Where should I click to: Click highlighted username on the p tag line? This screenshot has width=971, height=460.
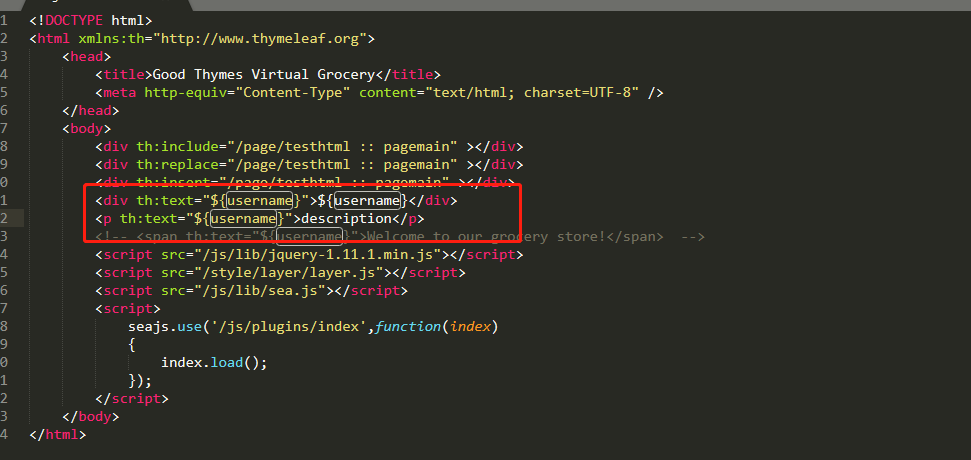coord(243,219)
